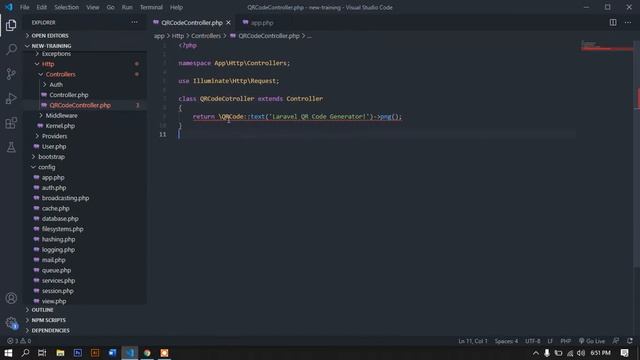Click the system clock showing 6:51 PM
This screenshot has height=360, width=640.
pos(600,353)
